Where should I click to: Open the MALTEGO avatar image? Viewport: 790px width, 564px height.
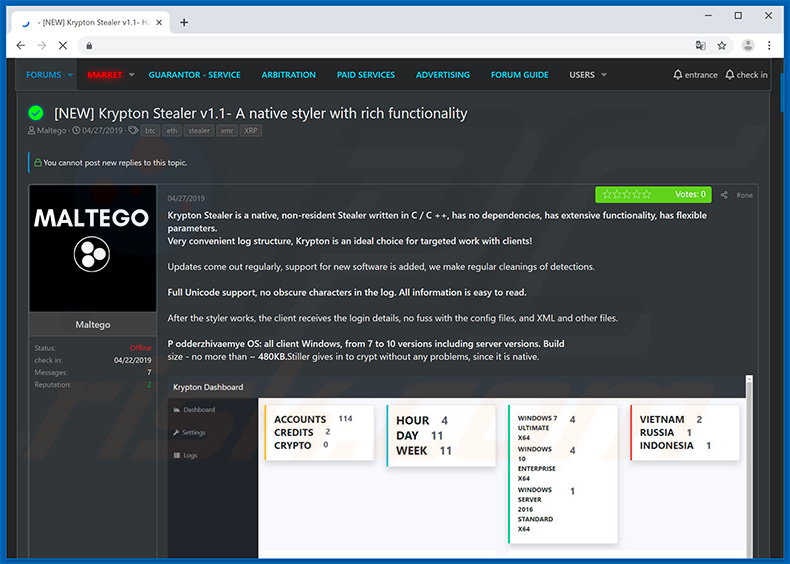click(93, 248)
